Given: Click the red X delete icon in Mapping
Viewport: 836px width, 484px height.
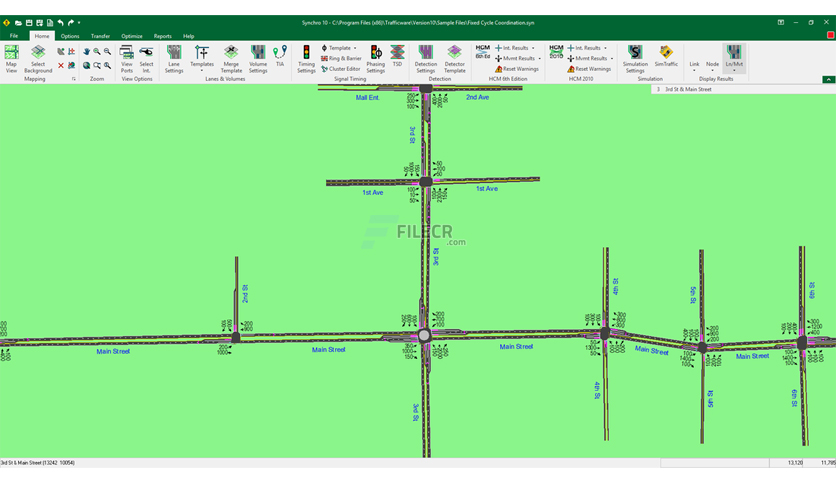Looking at the screenshot, I should tap(61, 66).
